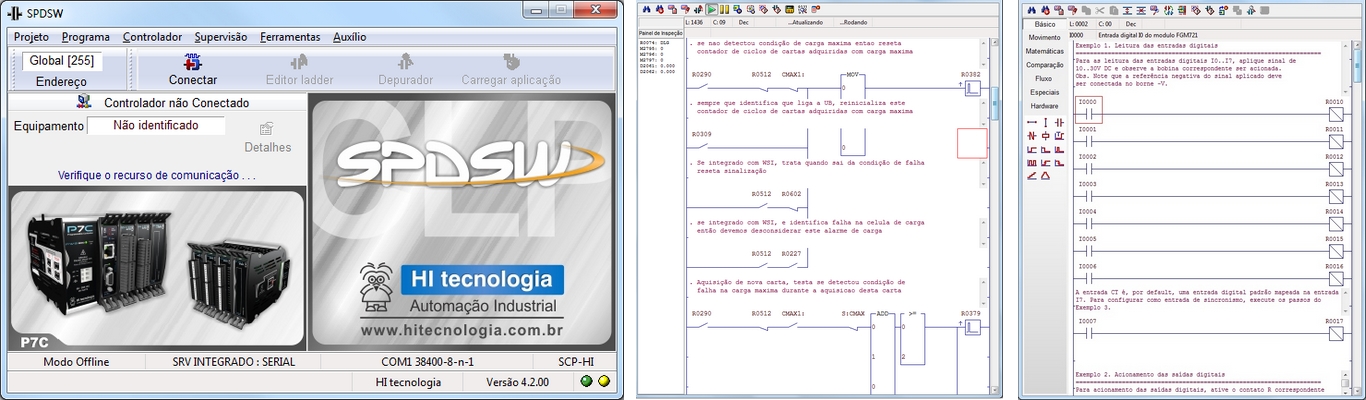Viewport: 1366px width, 400px height.
Task: Click the yellow status indicator LED
Action: pyautogui.click(x=603, y=382)
